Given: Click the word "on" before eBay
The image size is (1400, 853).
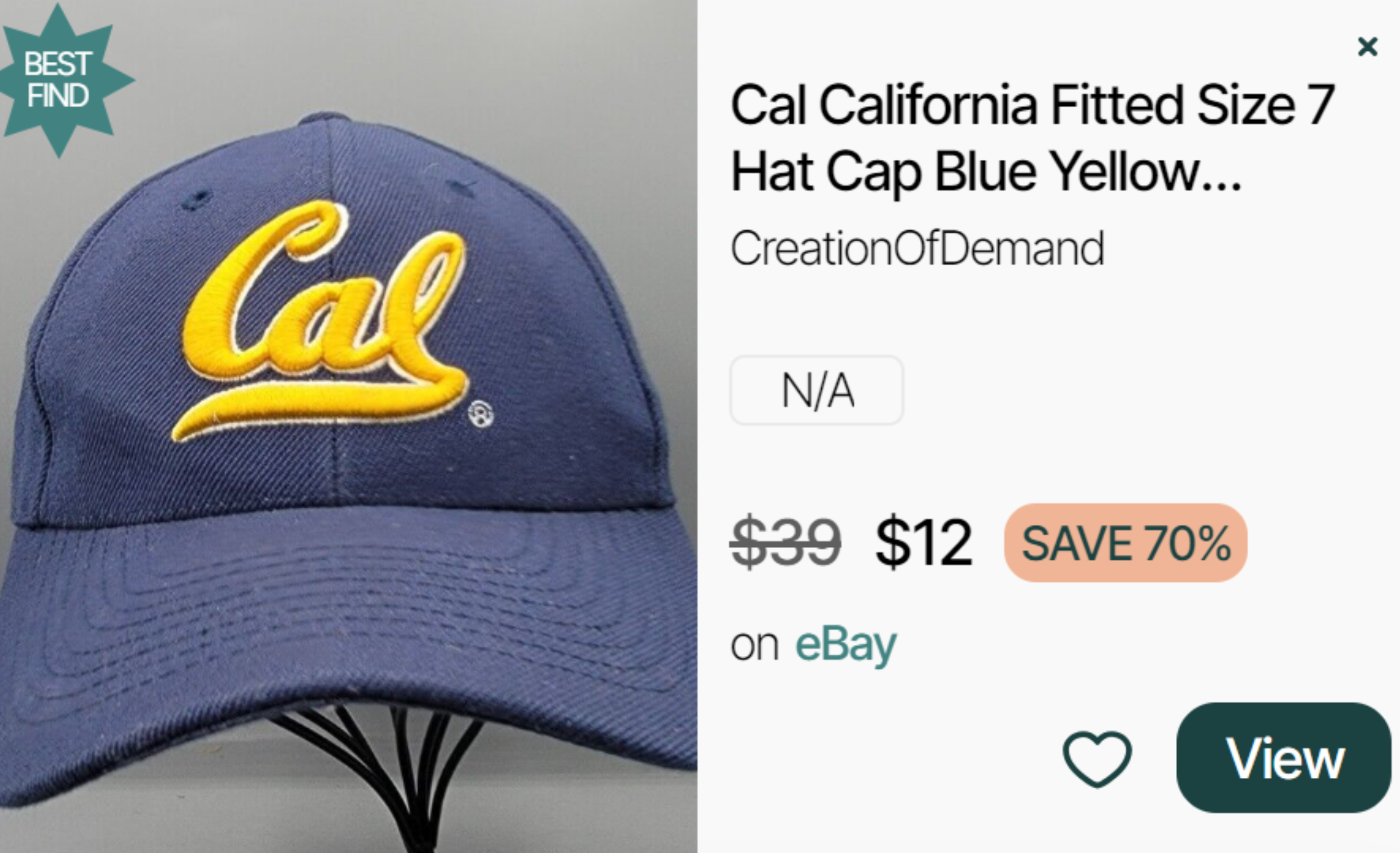Looking at the screenshot, I should tap(754, 646).
